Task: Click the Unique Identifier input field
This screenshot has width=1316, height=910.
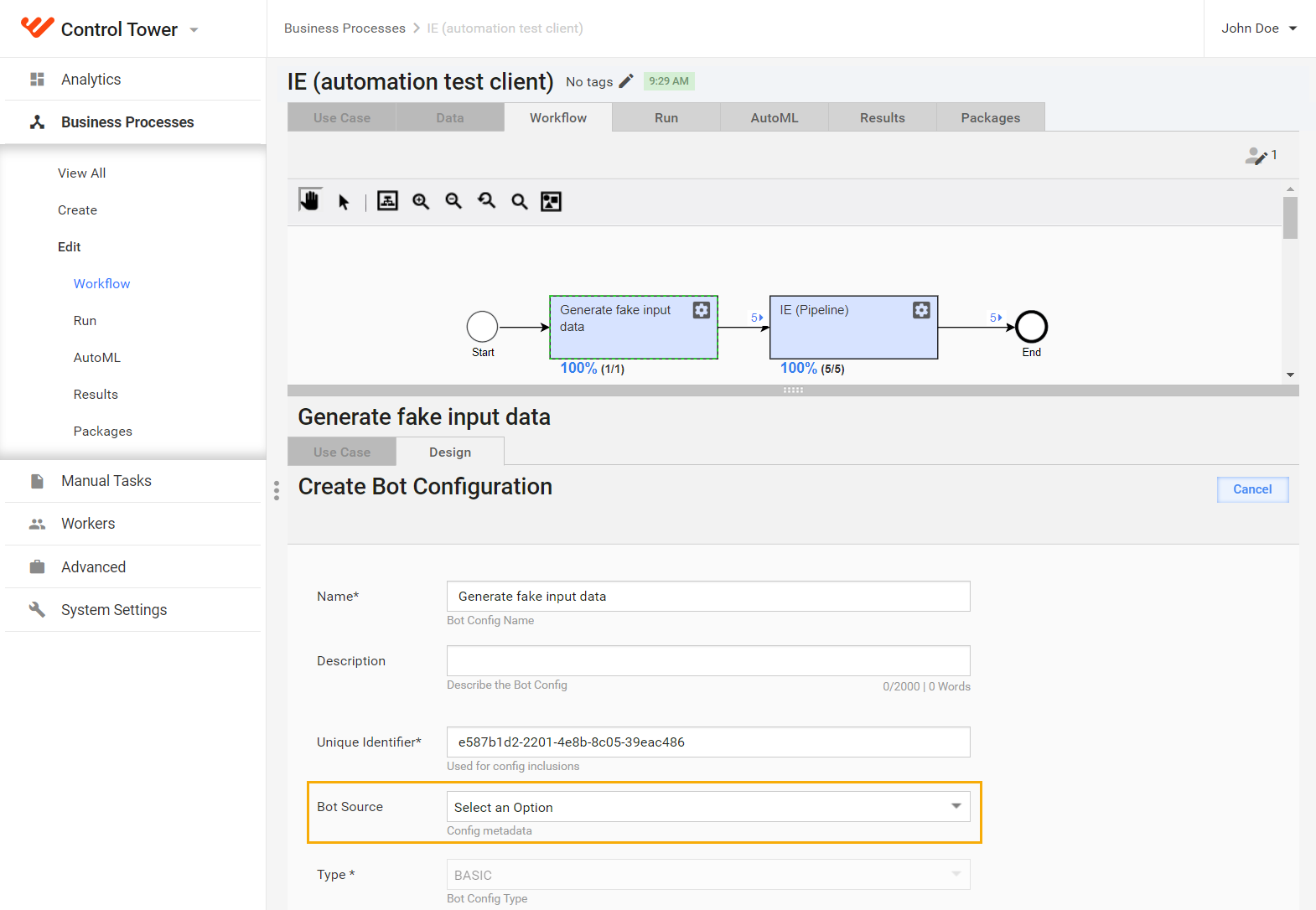Action: point(708,742)
